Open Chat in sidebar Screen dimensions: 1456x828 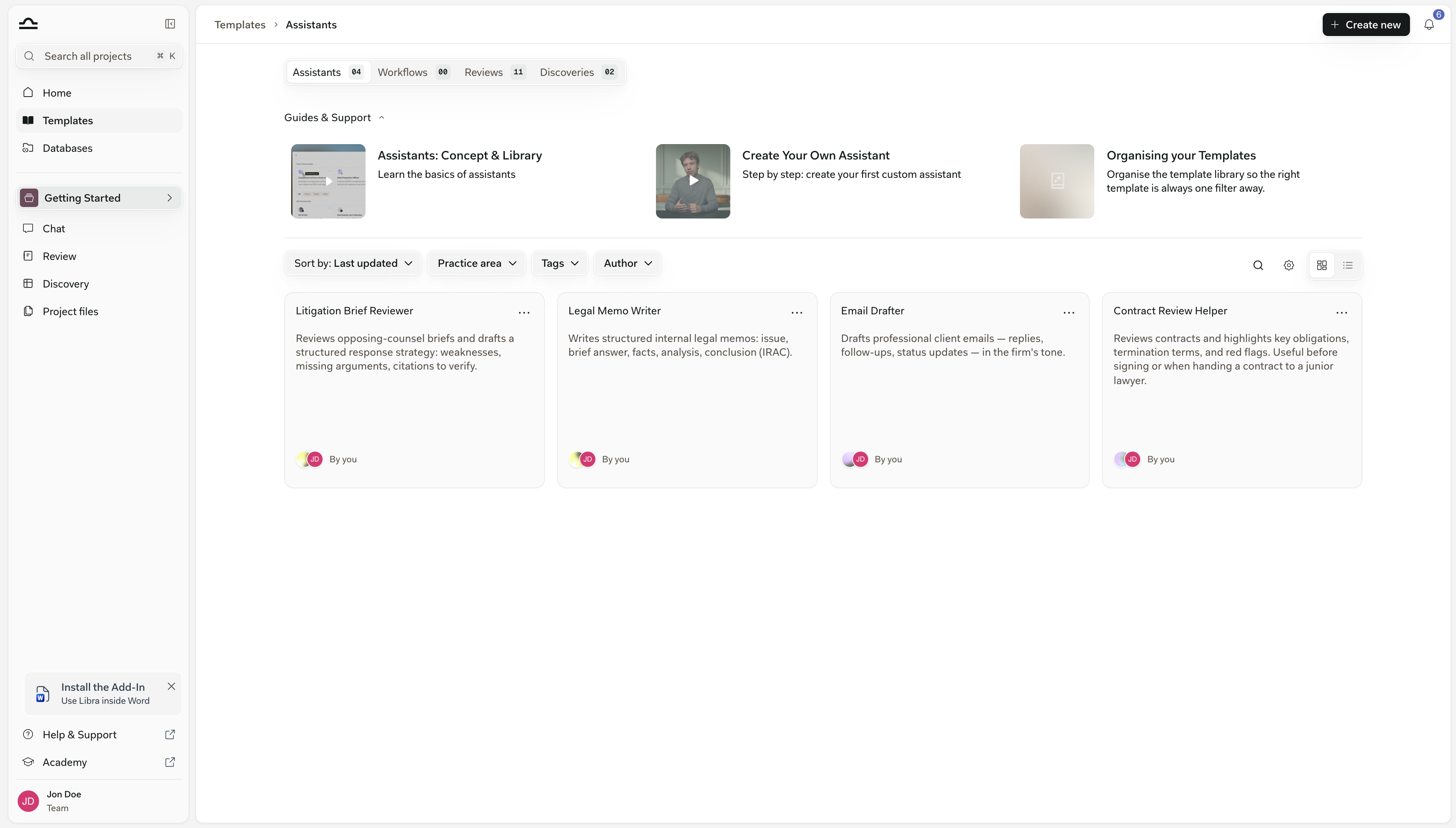pos(99,228)
